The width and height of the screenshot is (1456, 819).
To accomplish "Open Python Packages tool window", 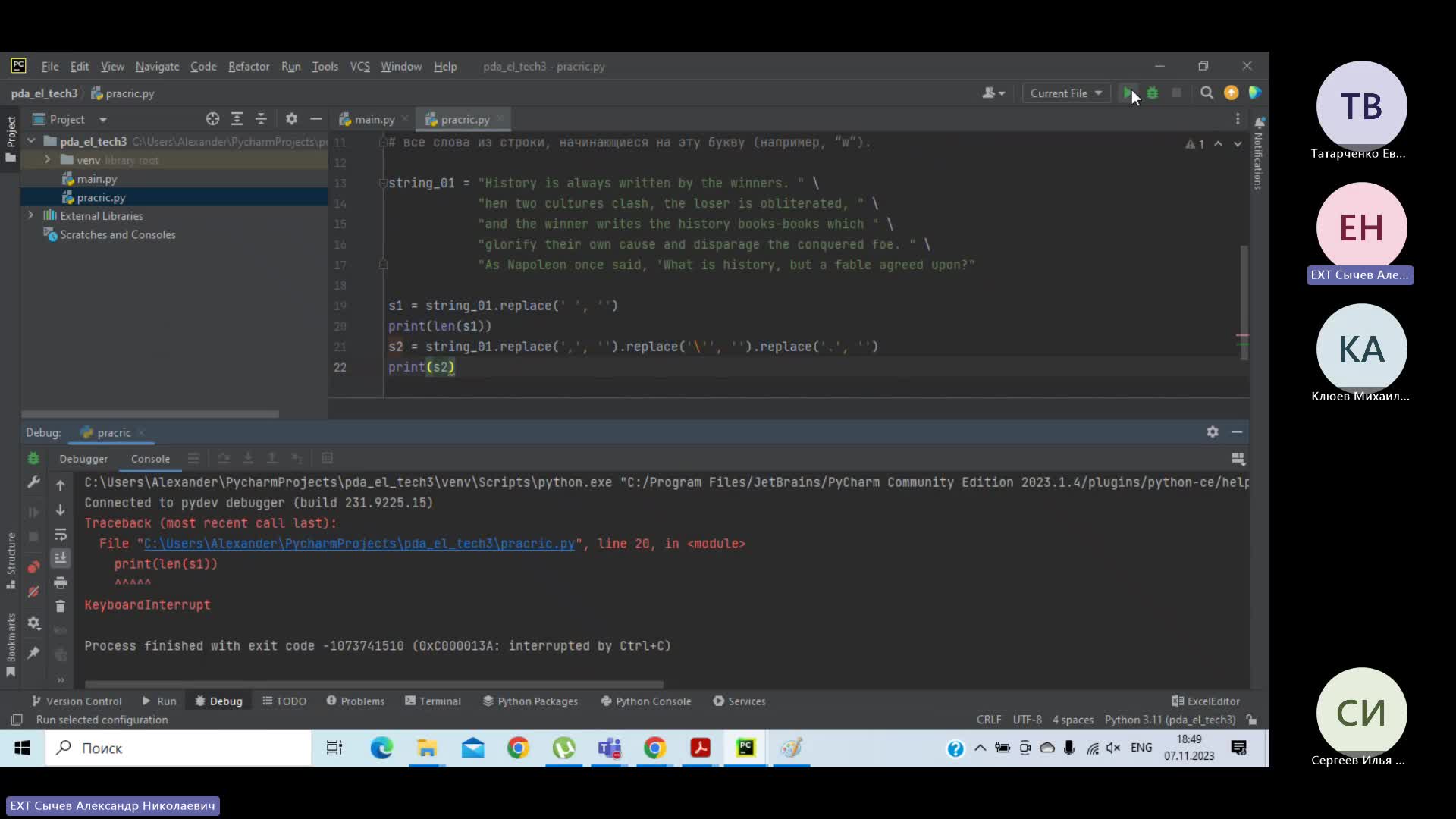I will click(x=530, y=701).
